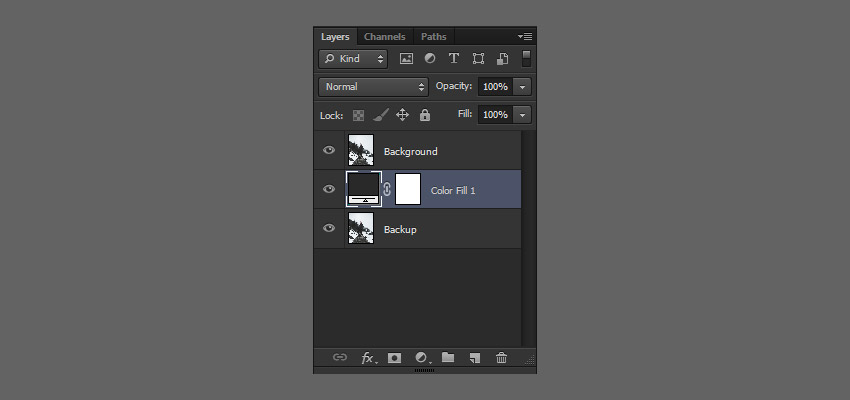Click the Fill 100% value field

(495, 114)
